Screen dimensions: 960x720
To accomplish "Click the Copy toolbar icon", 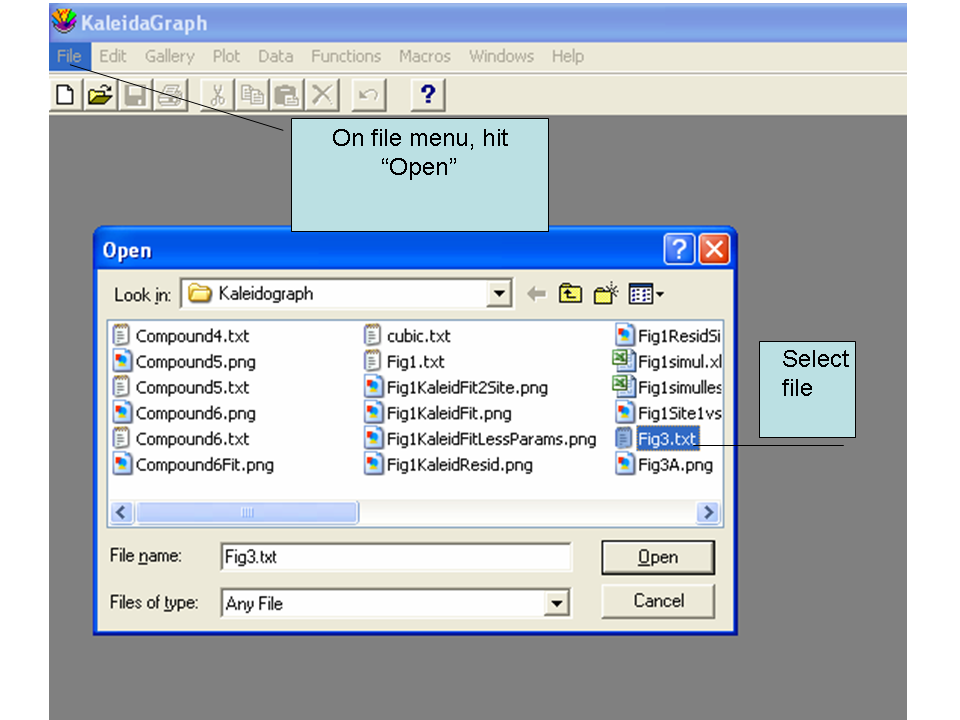I will coord(252,96).
